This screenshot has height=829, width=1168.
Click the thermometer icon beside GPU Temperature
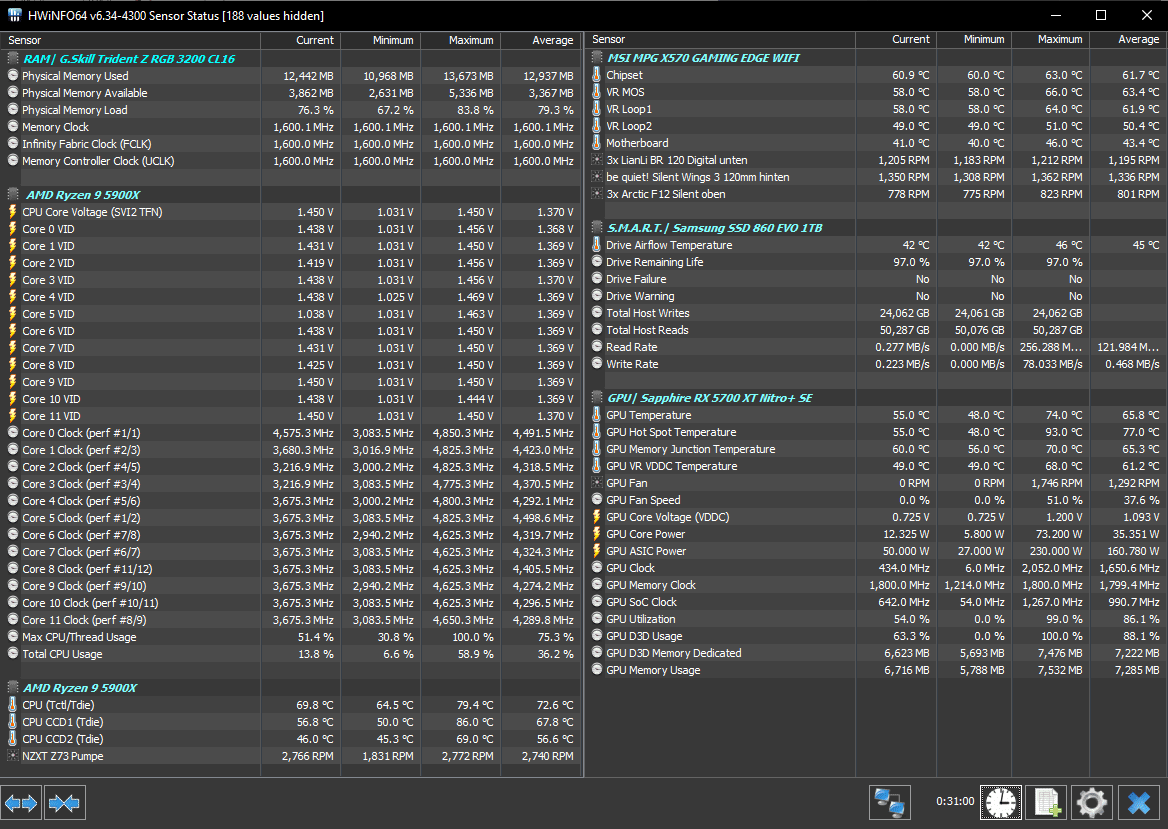[x=597, y=415]
